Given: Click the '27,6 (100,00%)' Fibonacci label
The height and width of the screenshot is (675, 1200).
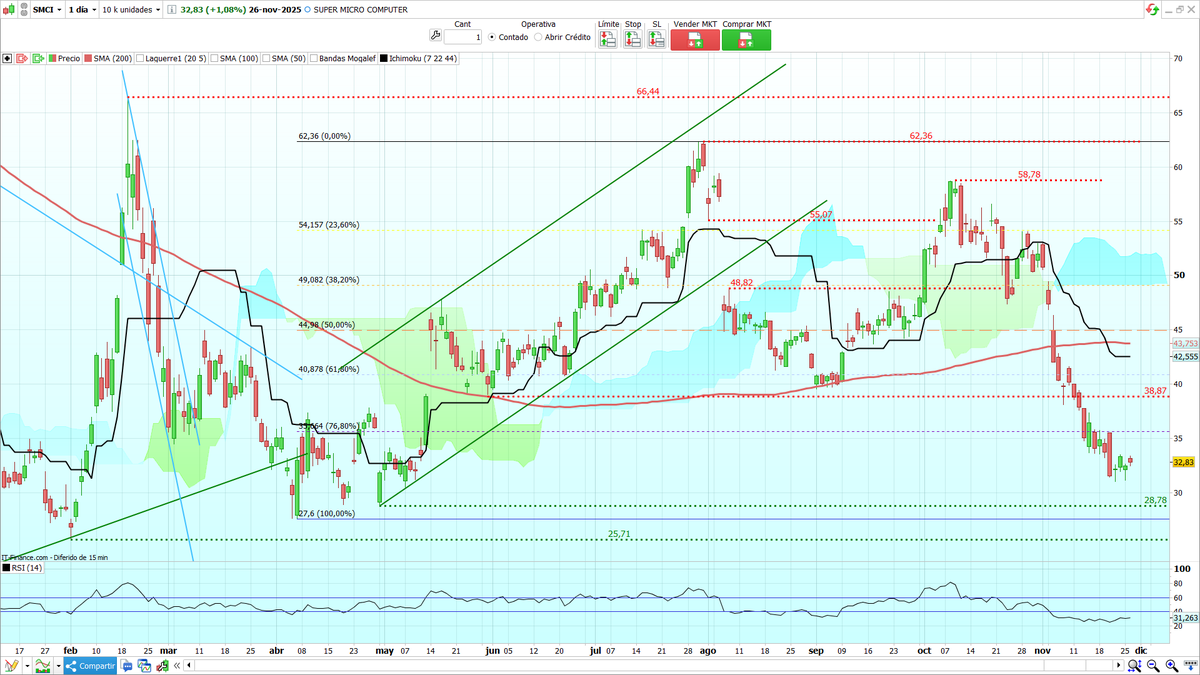Looking at the screenshot, I should tap(326, 513).
